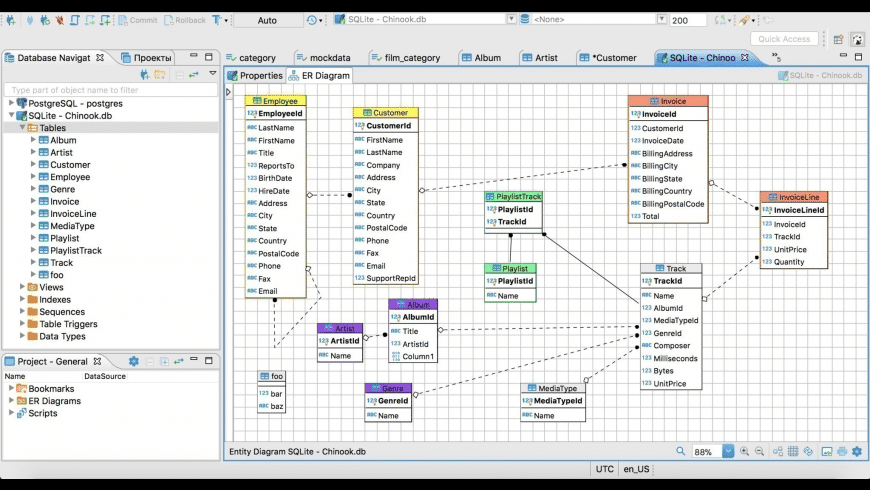
Task: Zoom in on the ER diagram
Action: (744, 452)
